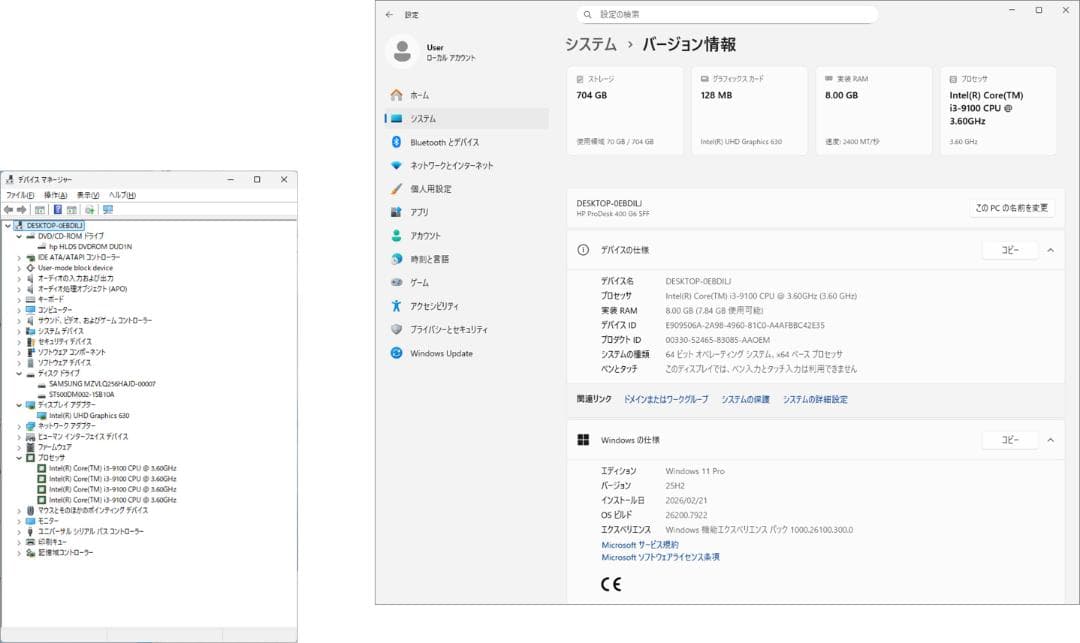Click the 印刷キュー printer icon in device tree
Screen dimensions: 1080x643
coord(30,542)
